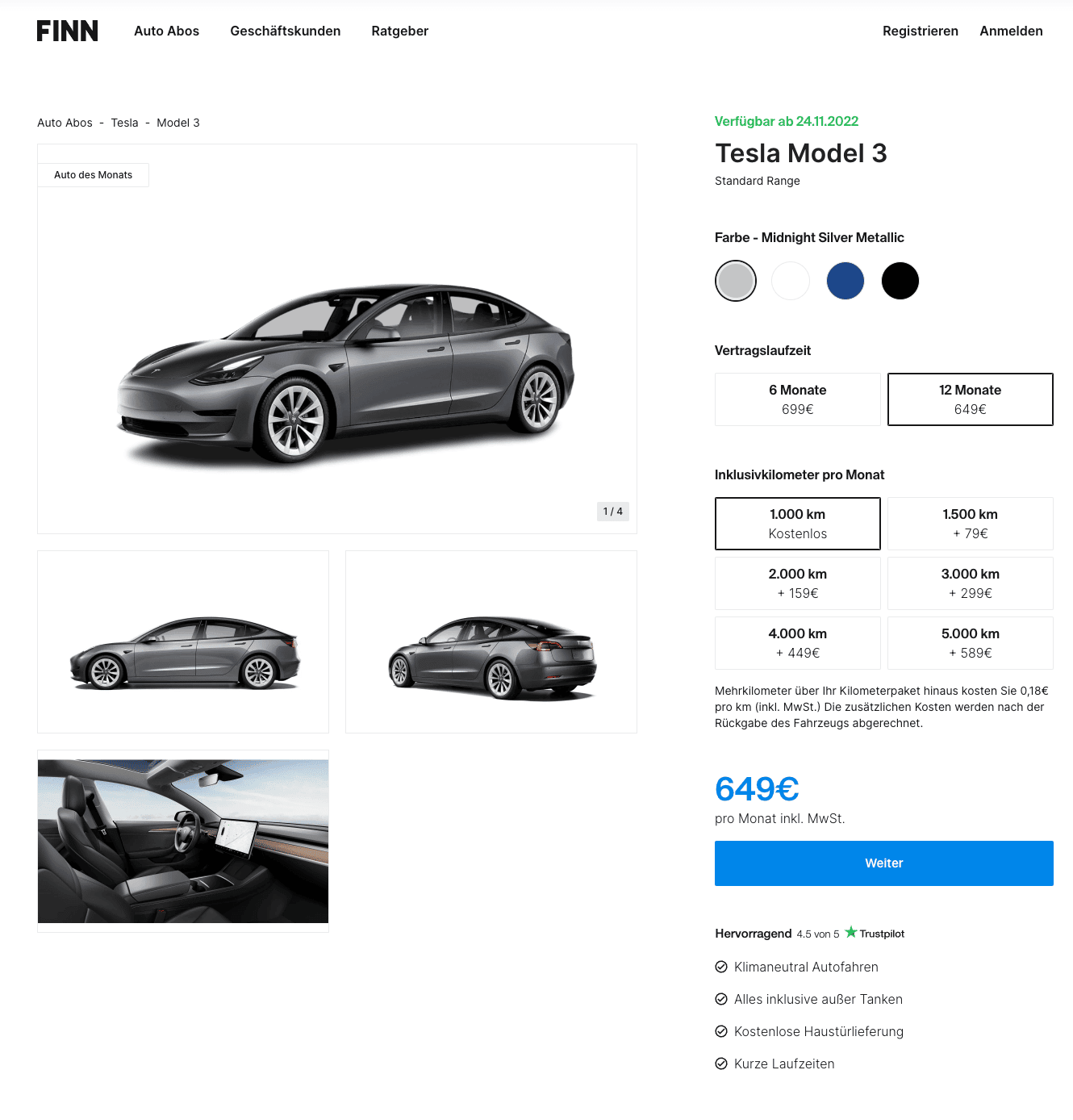Click the Klimaneutral Autofahren checkmark icon

point(721,967)
